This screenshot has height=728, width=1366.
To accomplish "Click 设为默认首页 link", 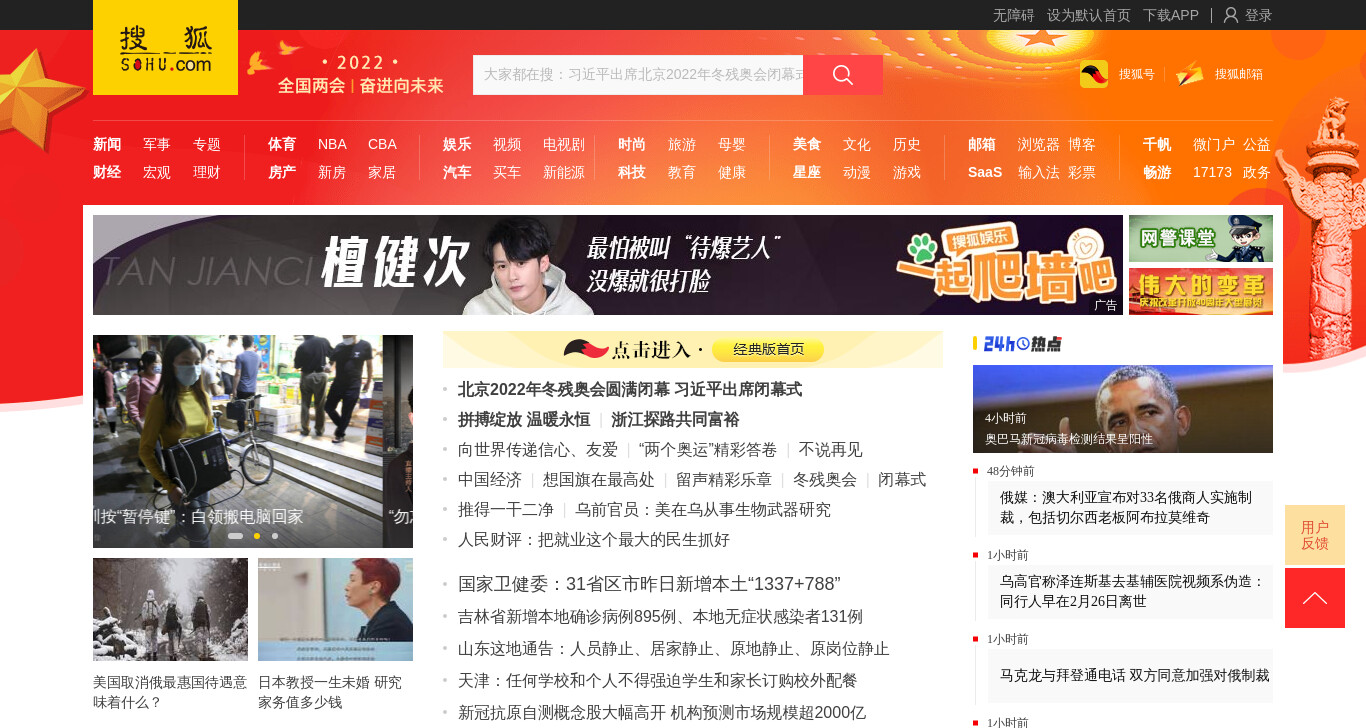I will coord(1089,15).
